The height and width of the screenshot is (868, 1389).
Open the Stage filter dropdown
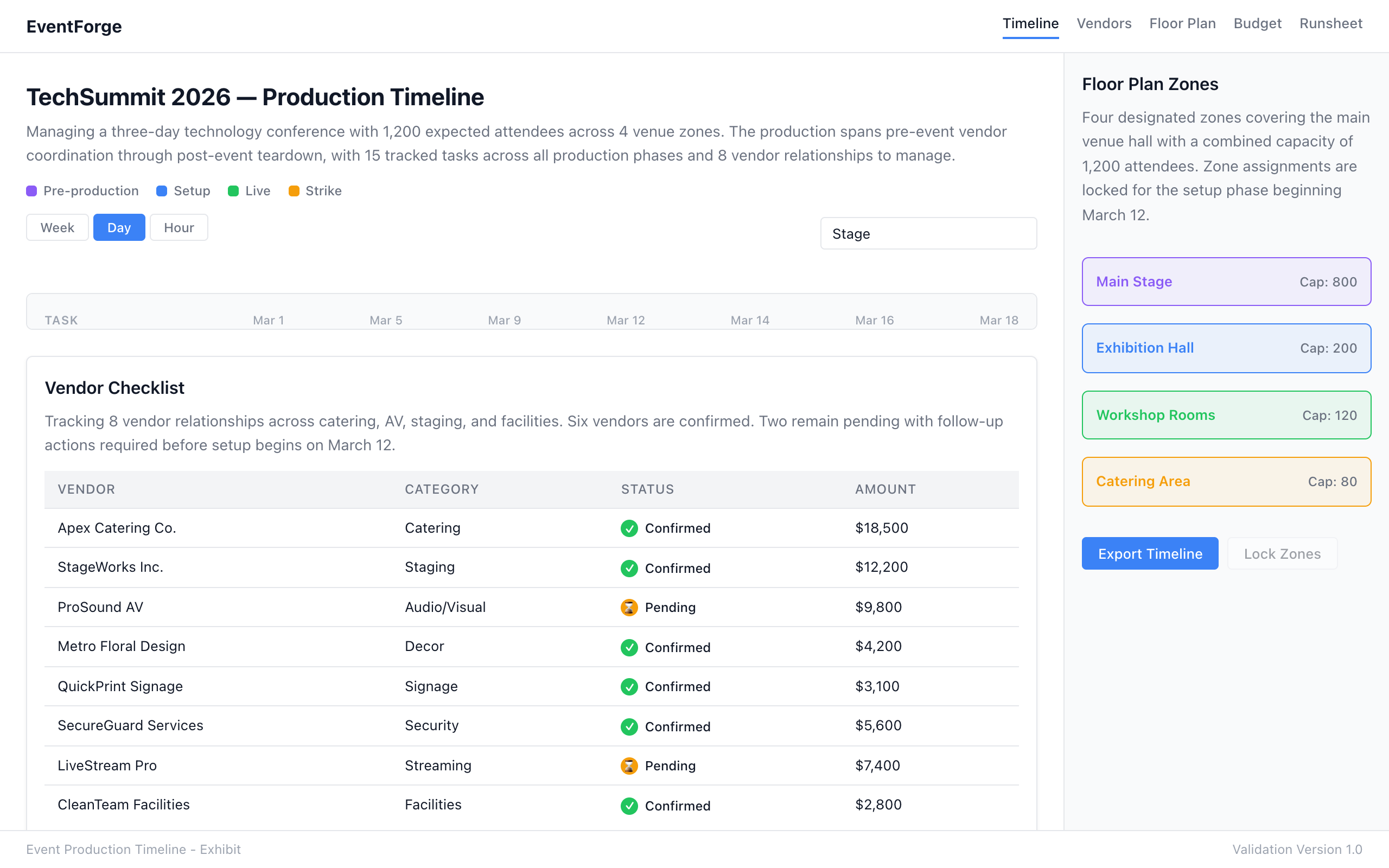[928, 234]
